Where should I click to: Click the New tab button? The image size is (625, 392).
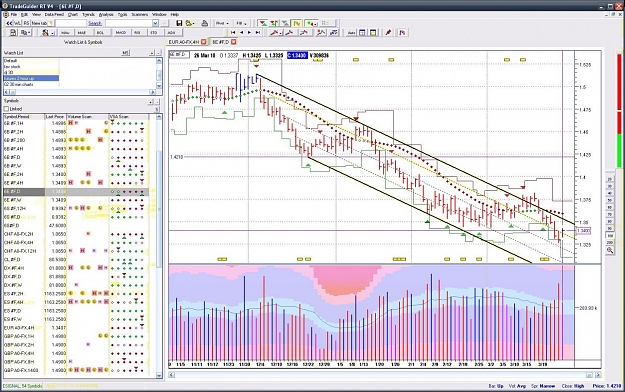tap(41, 23)
